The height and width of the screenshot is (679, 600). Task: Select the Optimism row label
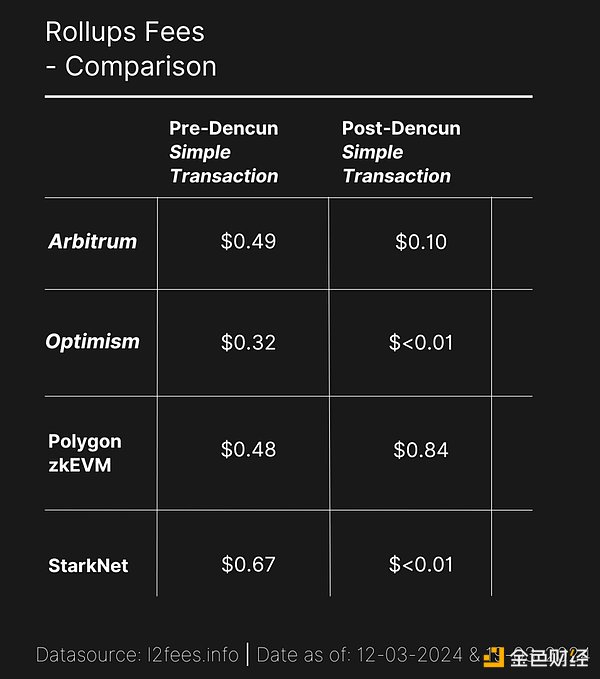[x=93, y=341]
